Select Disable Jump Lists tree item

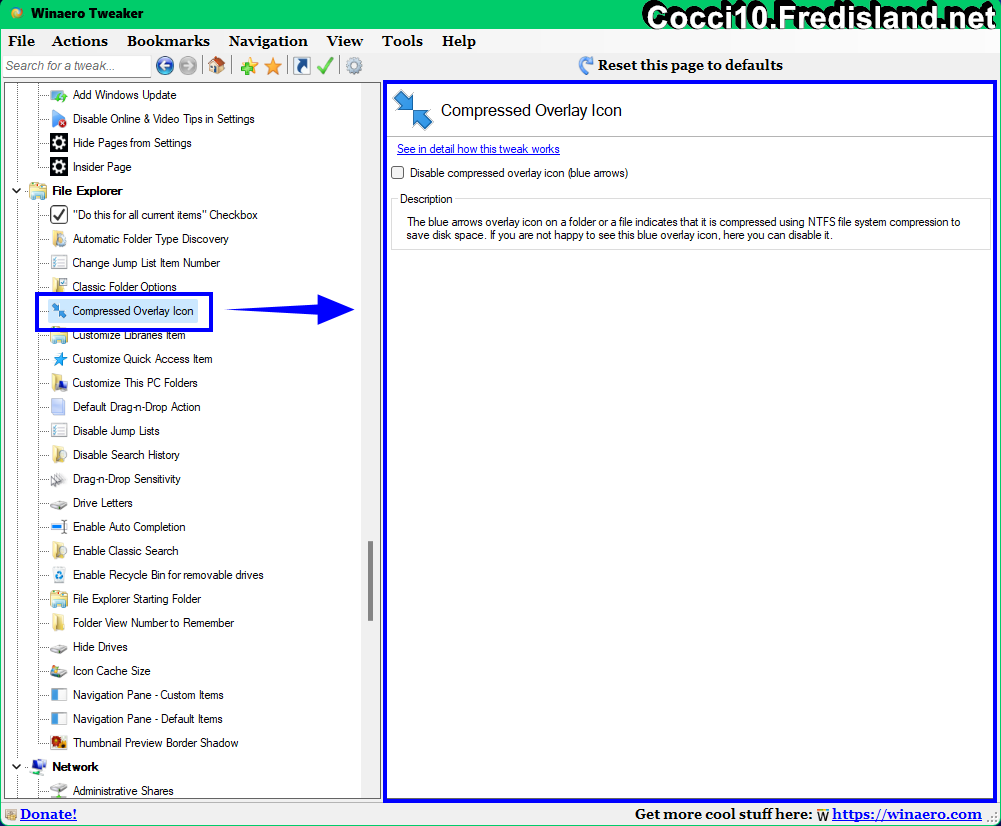tap(116, 431)
